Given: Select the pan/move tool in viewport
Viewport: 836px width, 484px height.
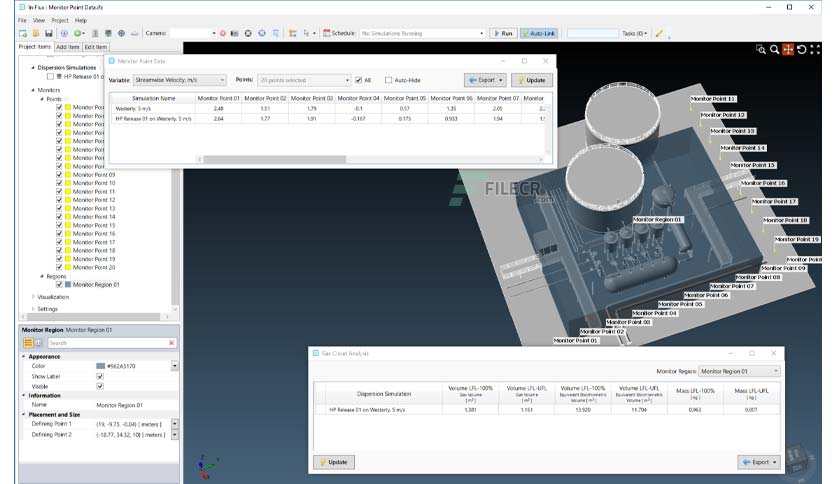Looking at the screenshot, I should pyautogui.click(x=788, y=50).
